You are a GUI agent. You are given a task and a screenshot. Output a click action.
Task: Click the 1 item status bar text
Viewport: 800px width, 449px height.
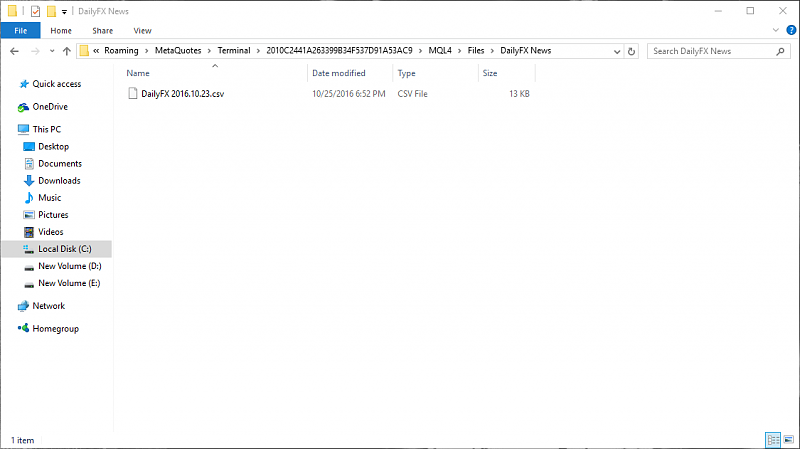22,440
